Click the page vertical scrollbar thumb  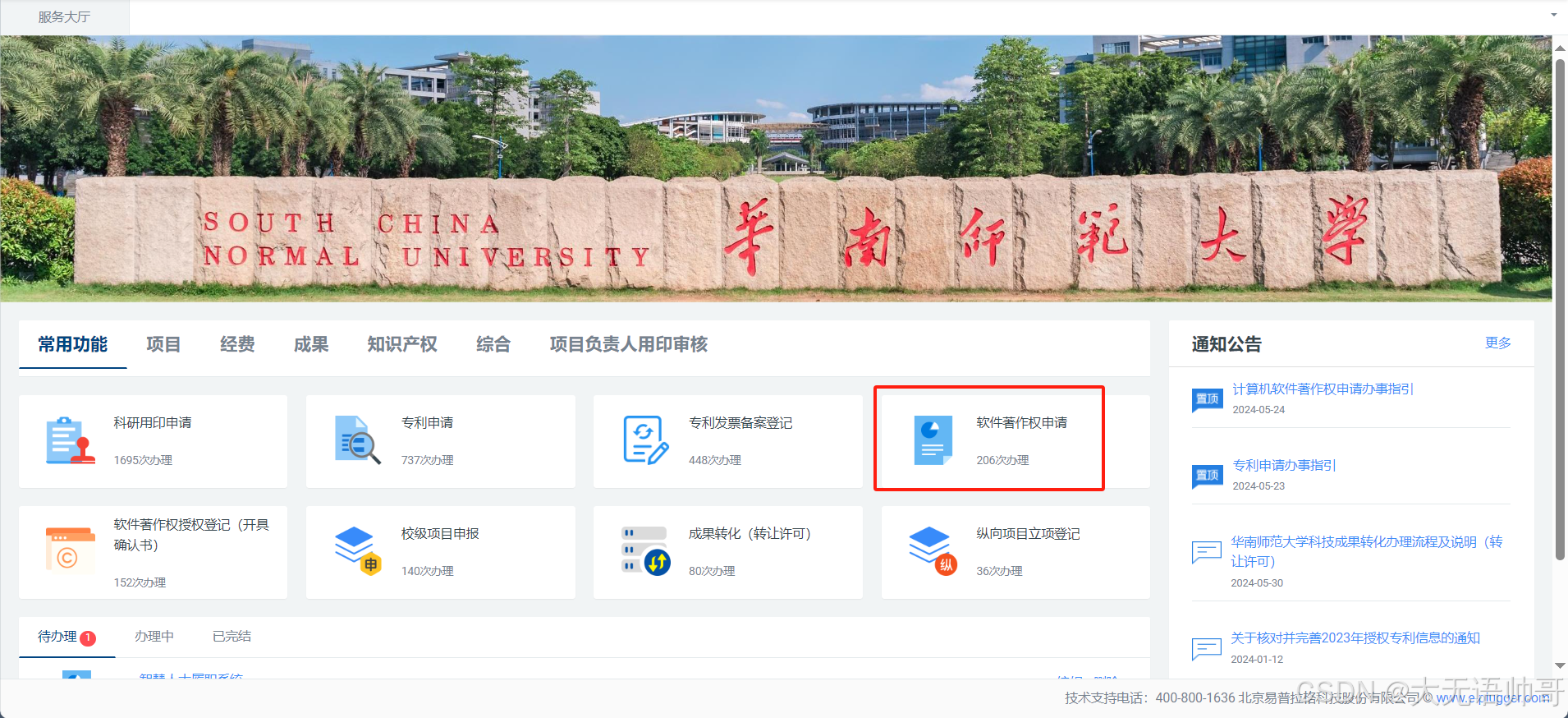[1560, 310]
